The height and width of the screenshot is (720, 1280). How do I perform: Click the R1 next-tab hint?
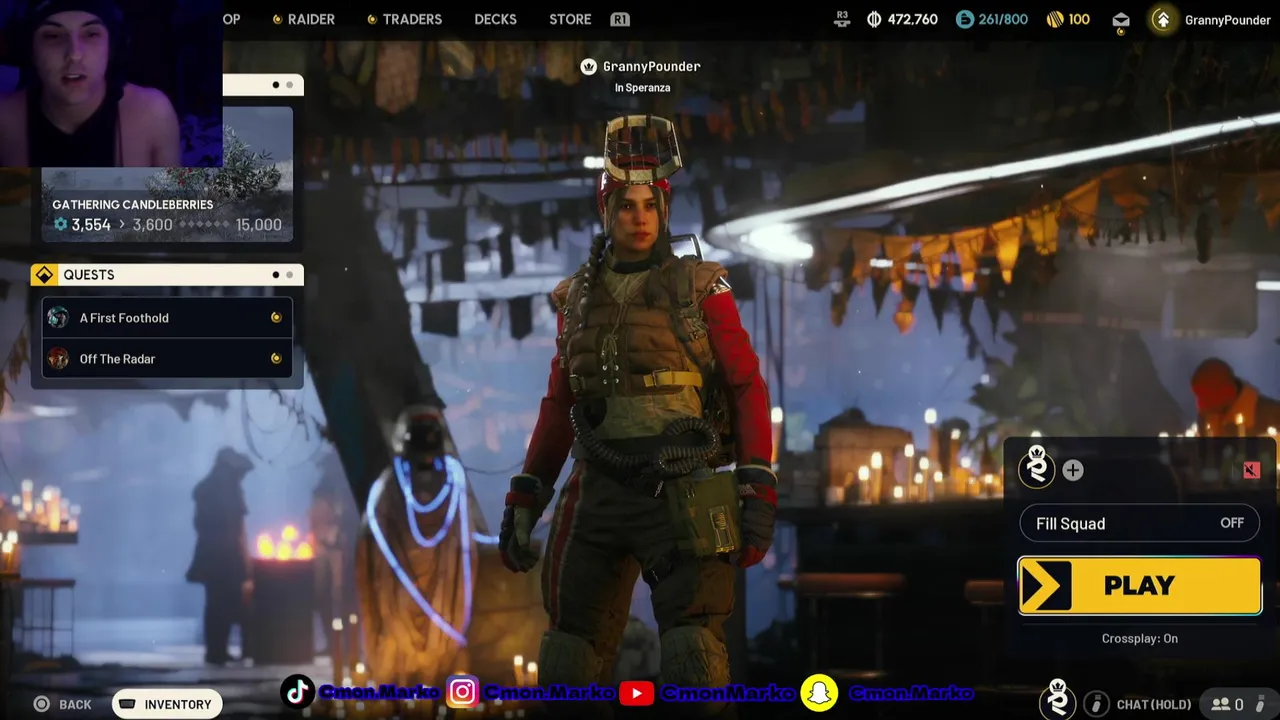click(x=619, y=19)
